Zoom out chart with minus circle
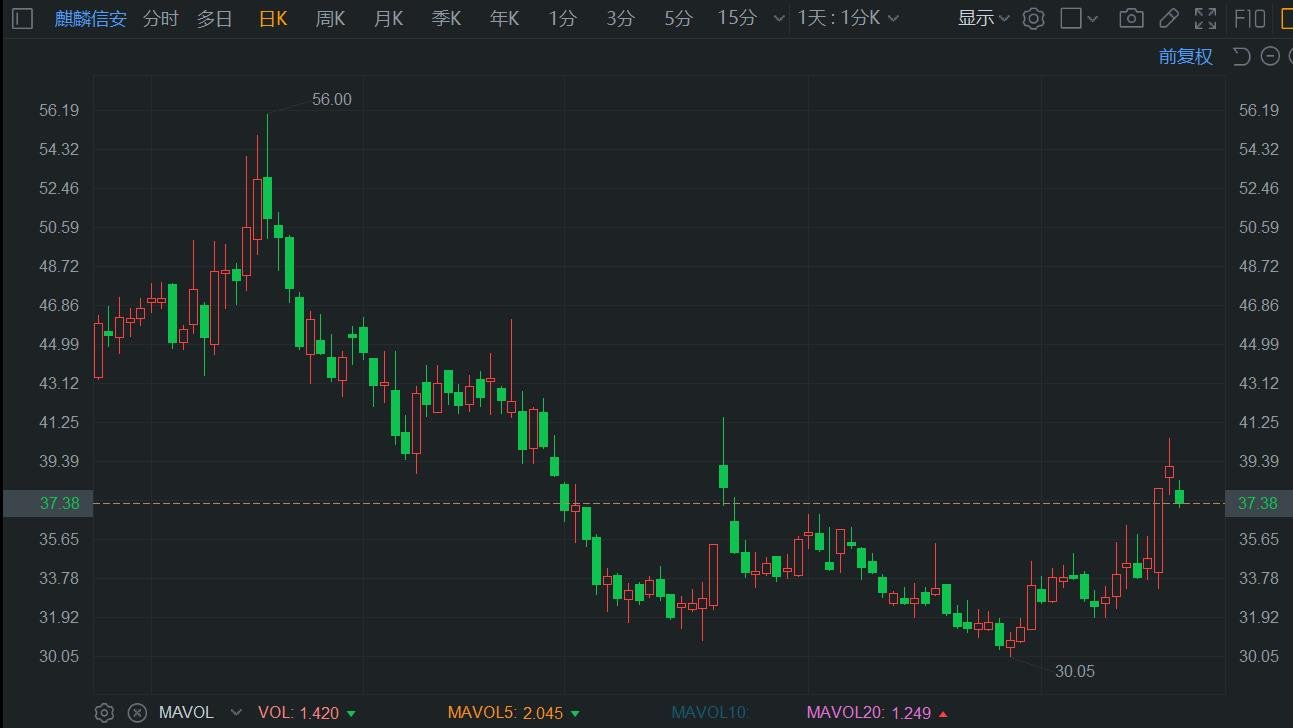The height and width of the screenshot is (728, 1293). (1270, 56)
